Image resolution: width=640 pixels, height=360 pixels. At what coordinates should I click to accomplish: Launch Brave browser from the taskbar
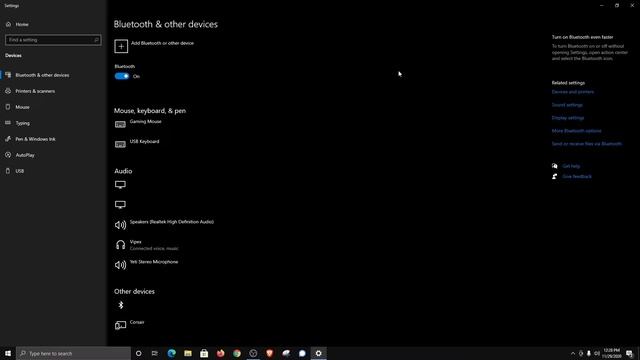click(269, 353)
